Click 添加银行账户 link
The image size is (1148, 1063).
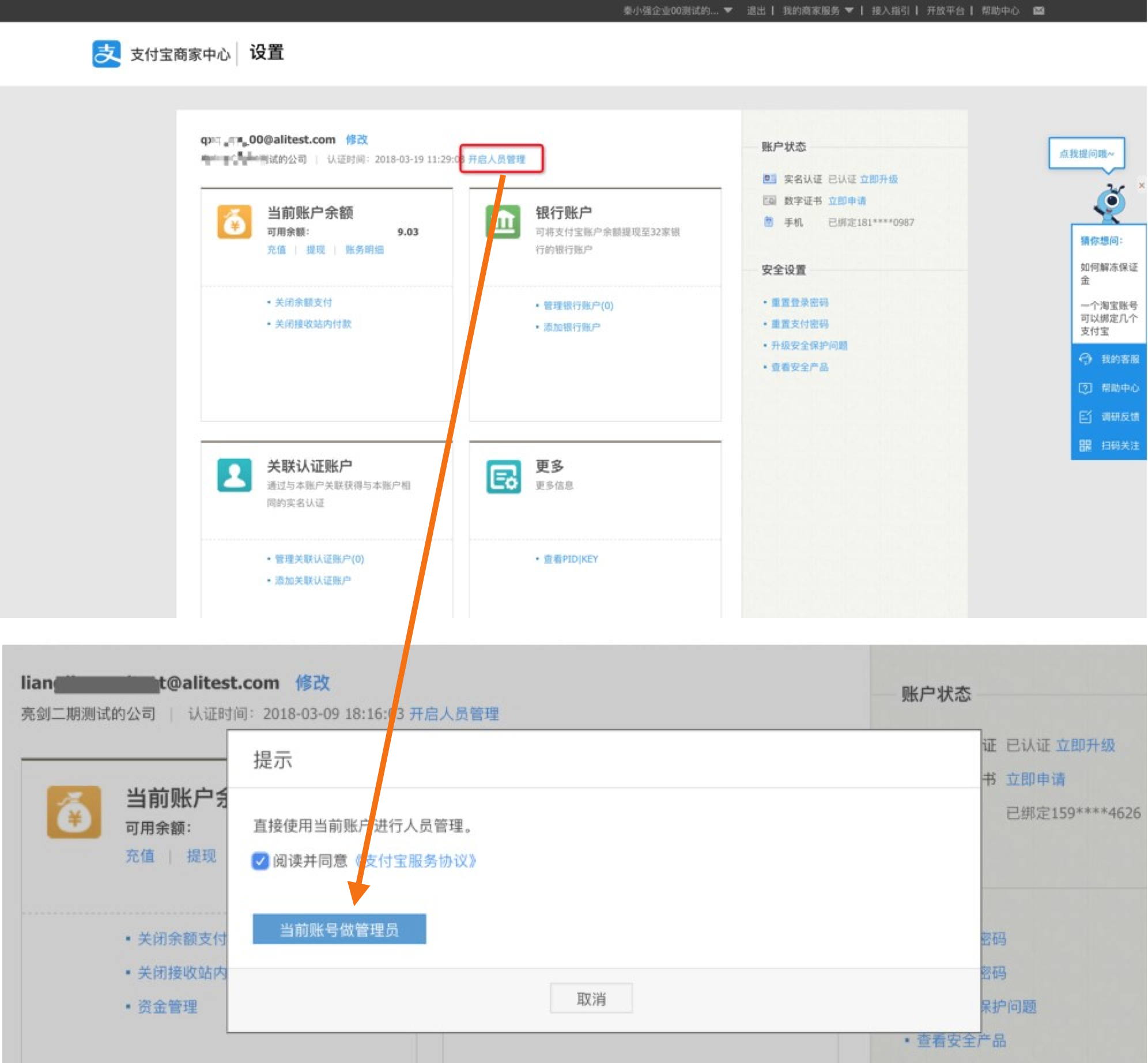coord(572,327)
